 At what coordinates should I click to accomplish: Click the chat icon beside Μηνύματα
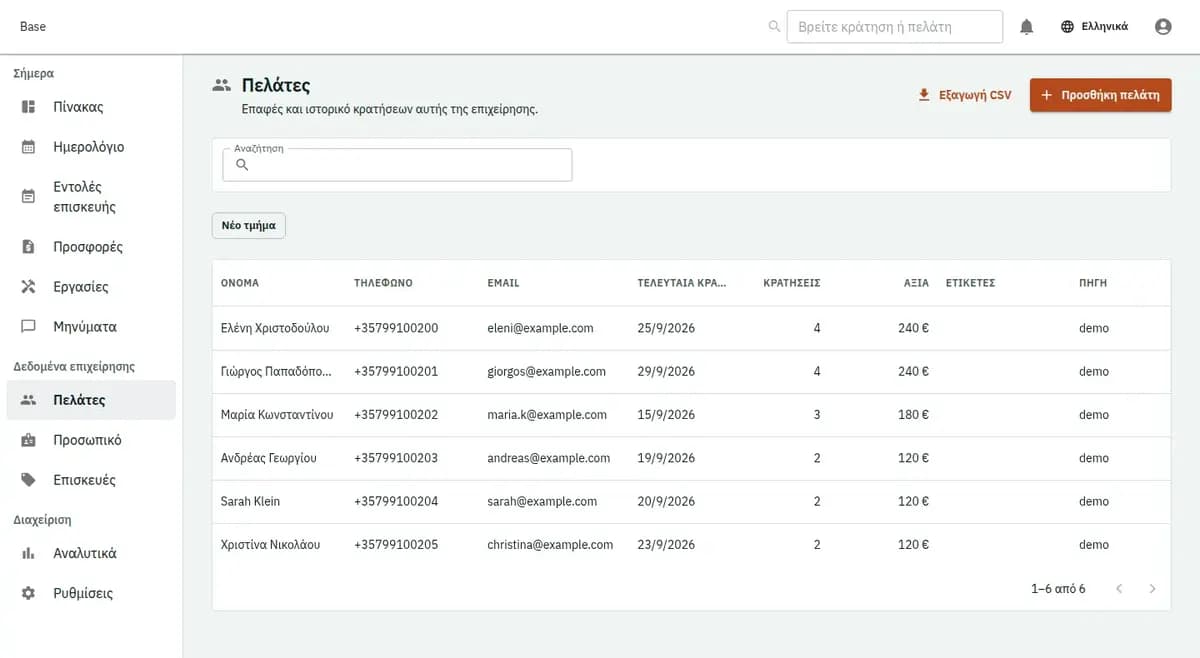pos(29,327)
